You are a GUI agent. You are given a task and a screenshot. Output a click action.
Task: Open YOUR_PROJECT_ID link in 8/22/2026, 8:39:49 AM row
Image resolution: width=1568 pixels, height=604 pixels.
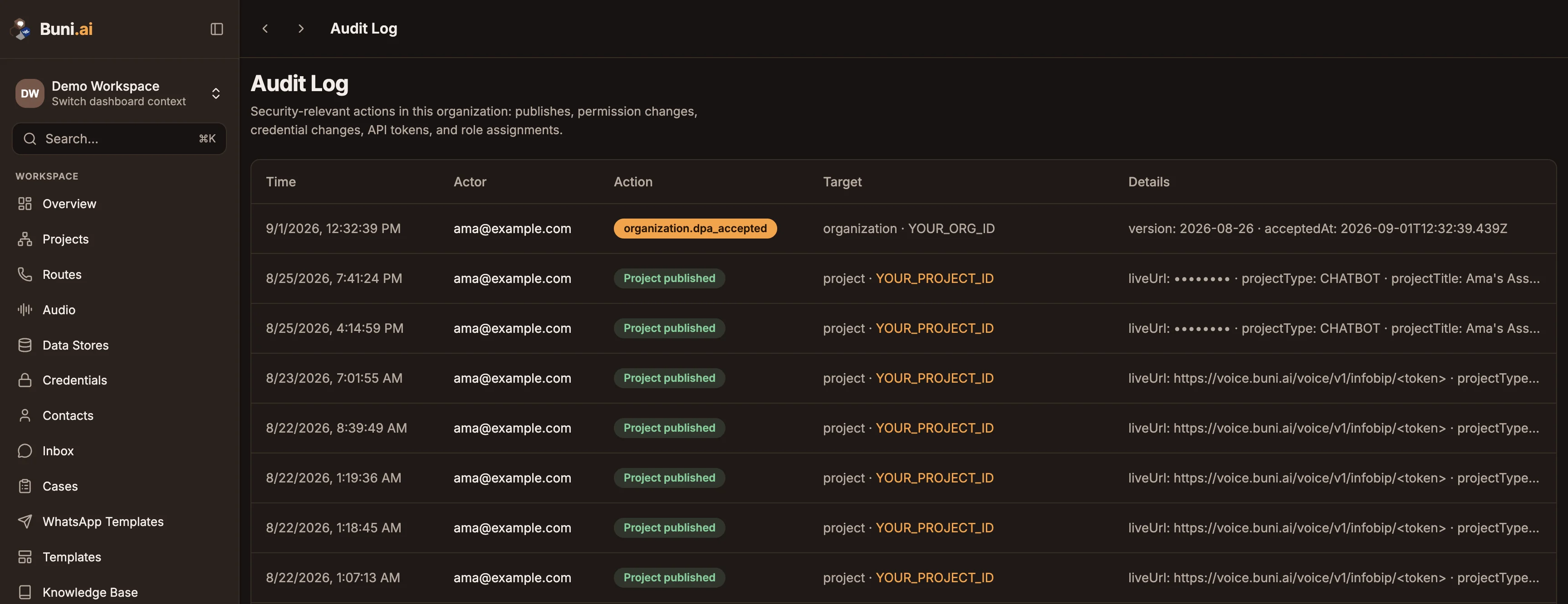[x=934, y=428]
